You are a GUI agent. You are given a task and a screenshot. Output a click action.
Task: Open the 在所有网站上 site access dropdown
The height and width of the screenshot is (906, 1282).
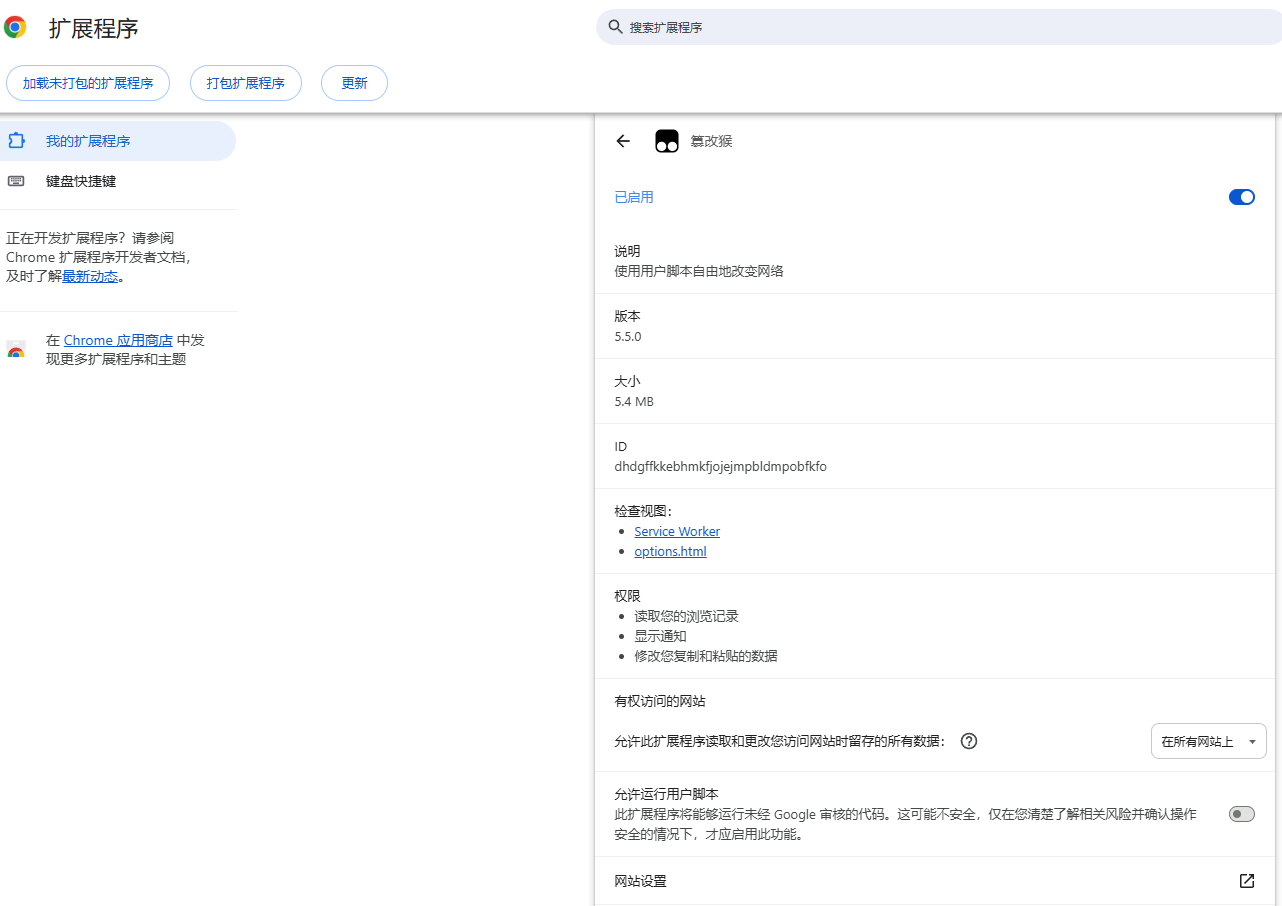[x=1209, y=741]
